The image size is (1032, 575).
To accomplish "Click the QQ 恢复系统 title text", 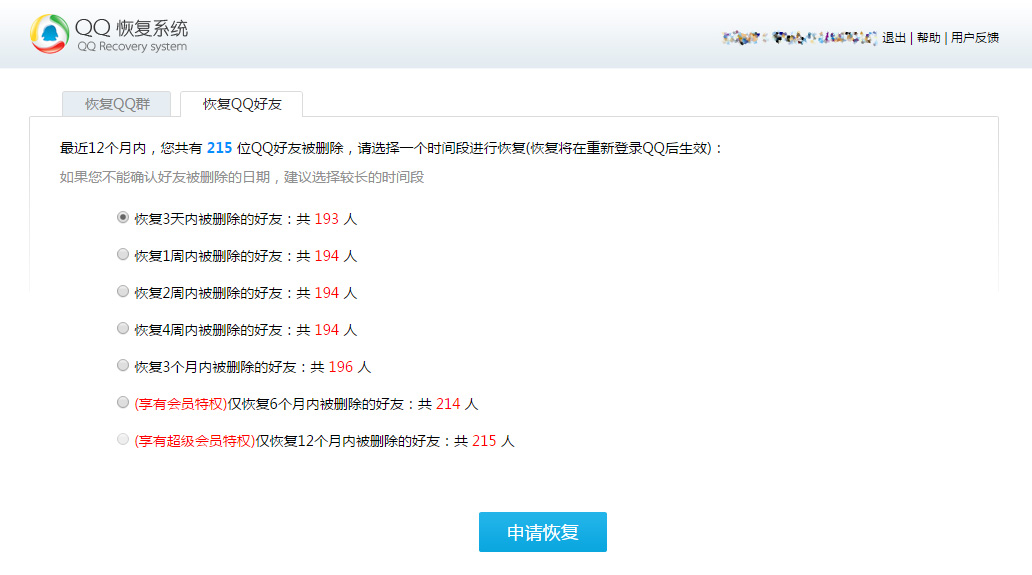I will pyautogui.click(x=132, y=28).
